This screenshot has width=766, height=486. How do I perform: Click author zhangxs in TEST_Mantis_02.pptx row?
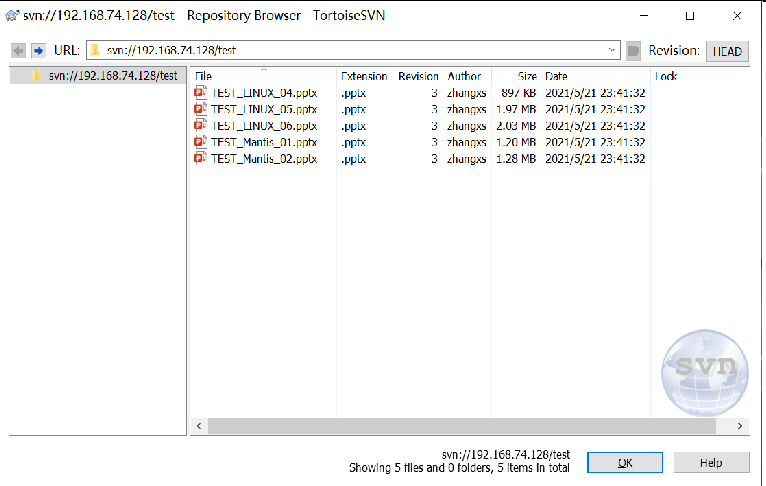tap(467, 159)
